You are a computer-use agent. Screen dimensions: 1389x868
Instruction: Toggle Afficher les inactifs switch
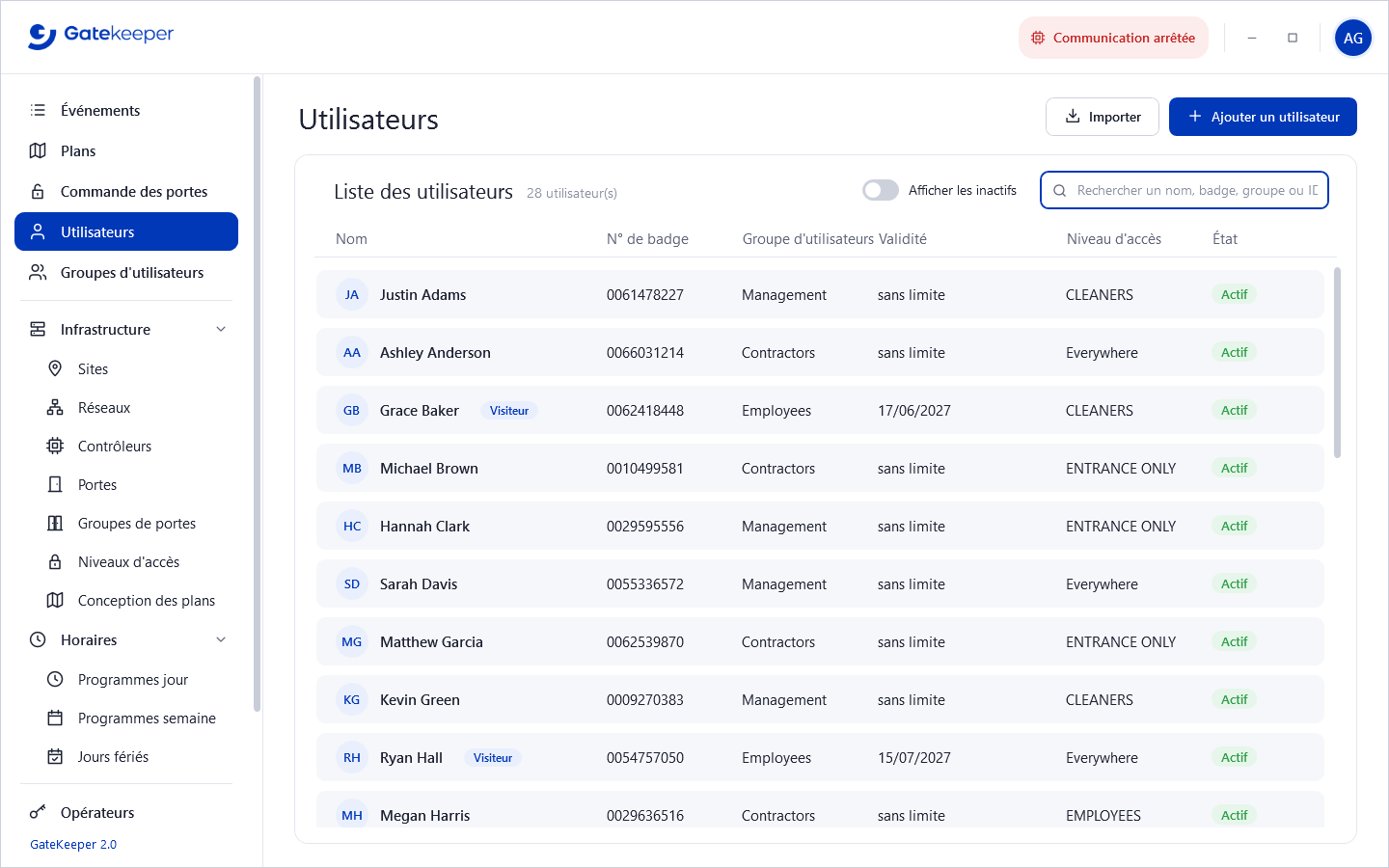pos(881,190)
